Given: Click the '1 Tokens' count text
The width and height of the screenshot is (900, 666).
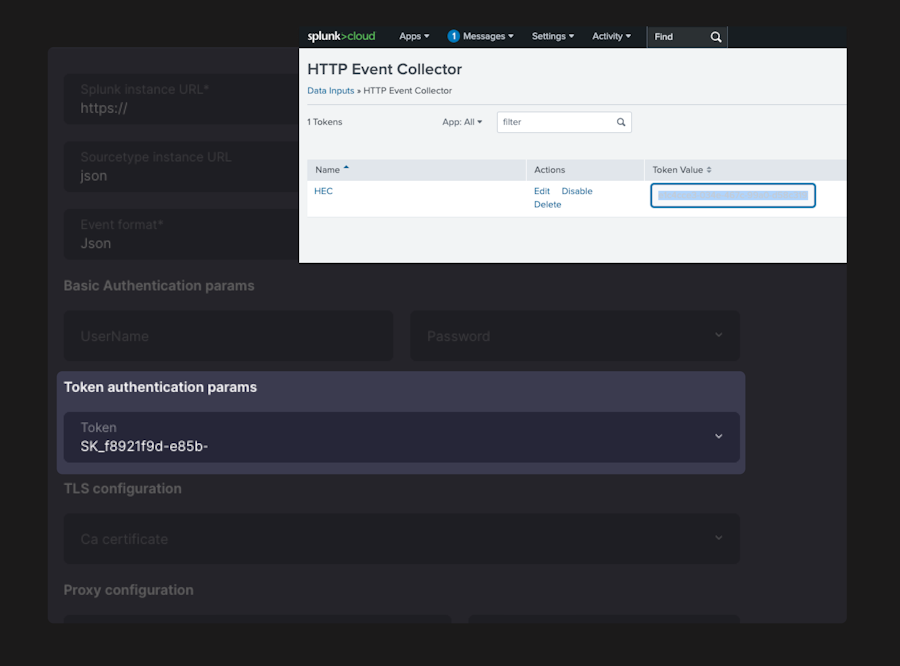Looking at the screenshot, I should click(x=324, y=122).
